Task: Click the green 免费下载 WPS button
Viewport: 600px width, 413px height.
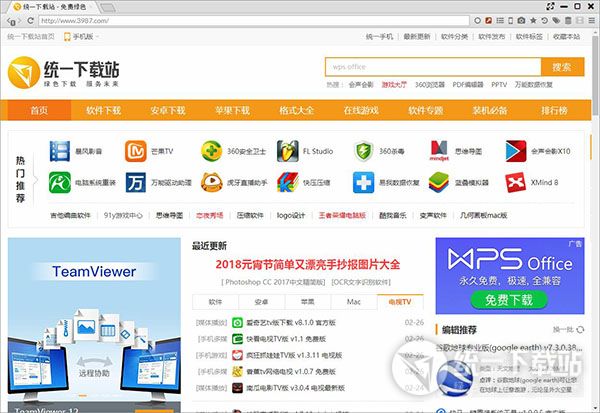Action: click(x=509, y=300)
